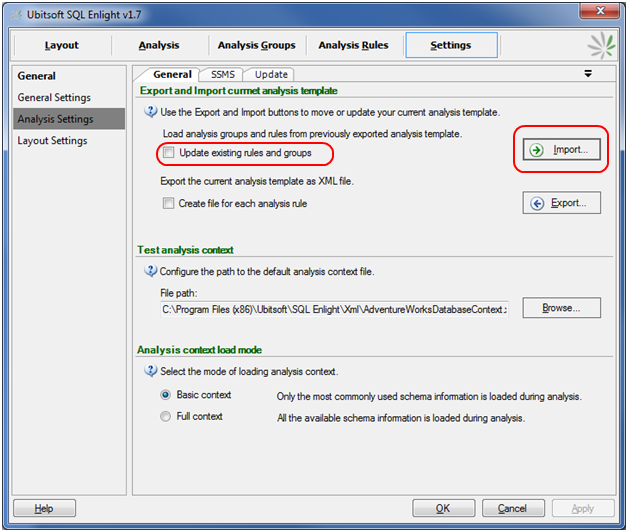Confirm with the OK button
Screen dimensions: 628x532
tap(443, 509)
